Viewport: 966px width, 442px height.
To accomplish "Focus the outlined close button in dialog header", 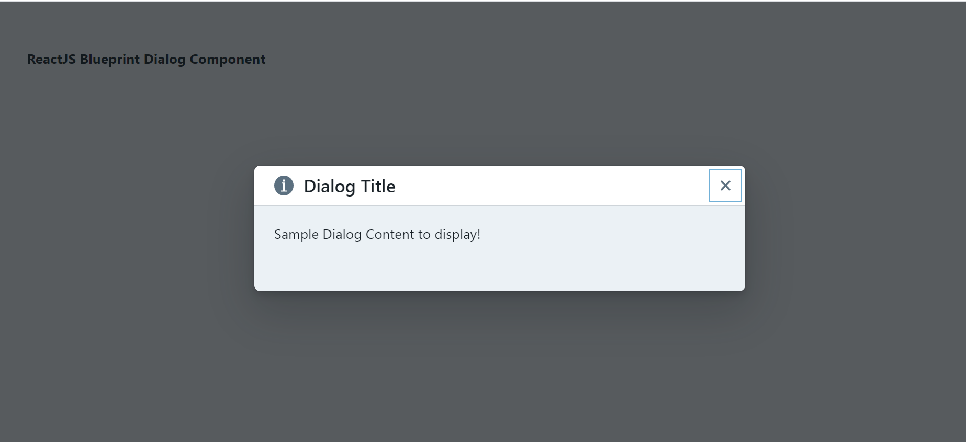I will [725, 186].
